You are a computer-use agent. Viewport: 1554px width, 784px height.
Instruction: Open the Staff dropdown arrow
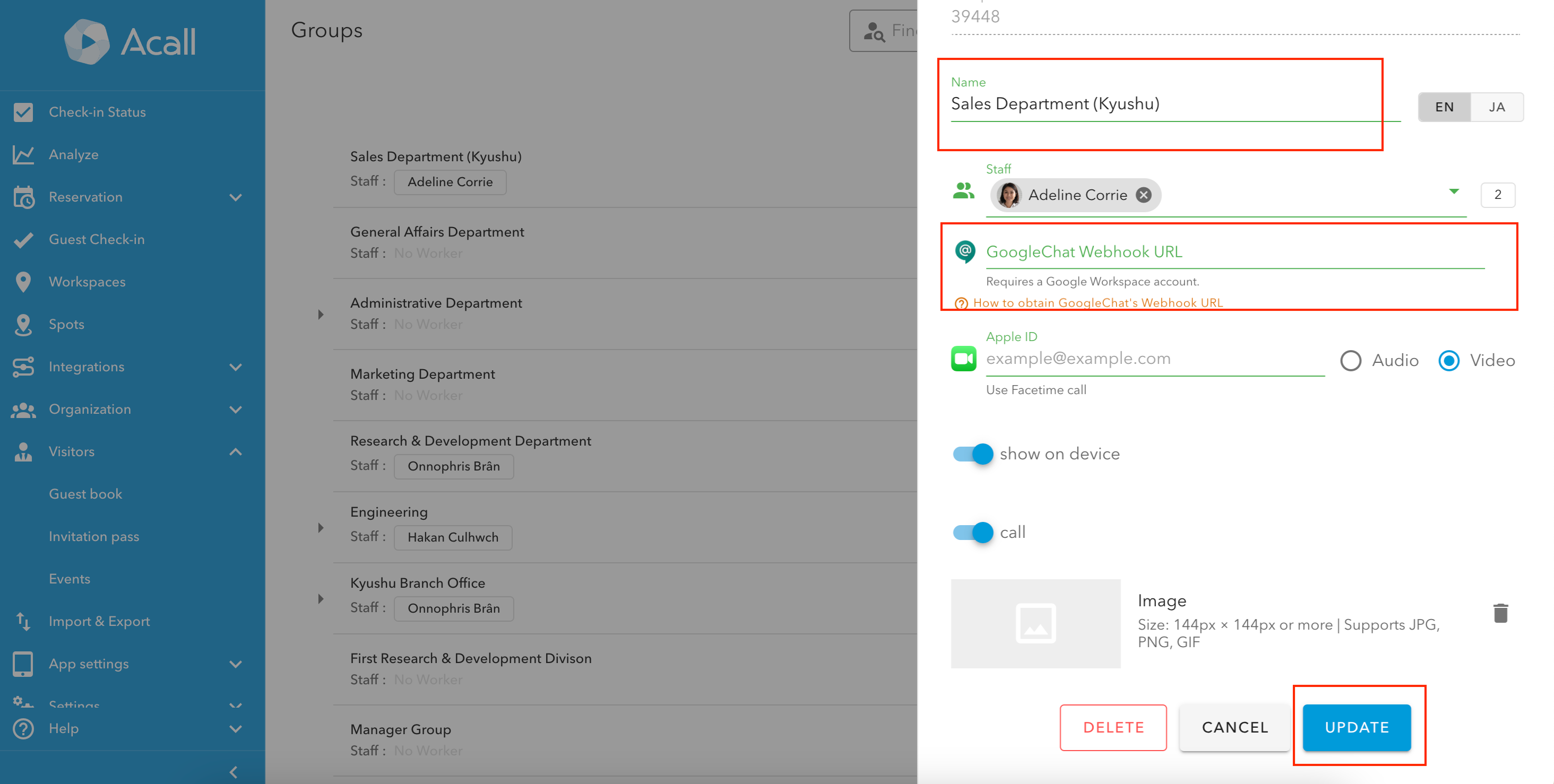point(1454,191)
